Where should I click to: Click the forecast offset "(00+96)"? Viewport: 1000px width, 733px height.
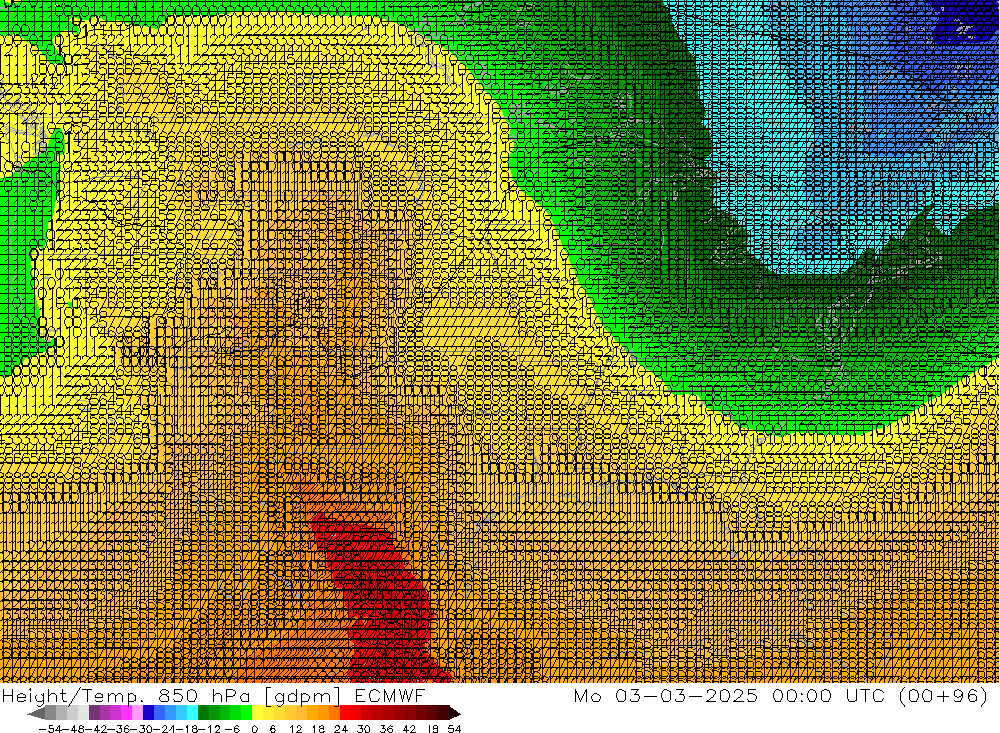coord(943,695)
